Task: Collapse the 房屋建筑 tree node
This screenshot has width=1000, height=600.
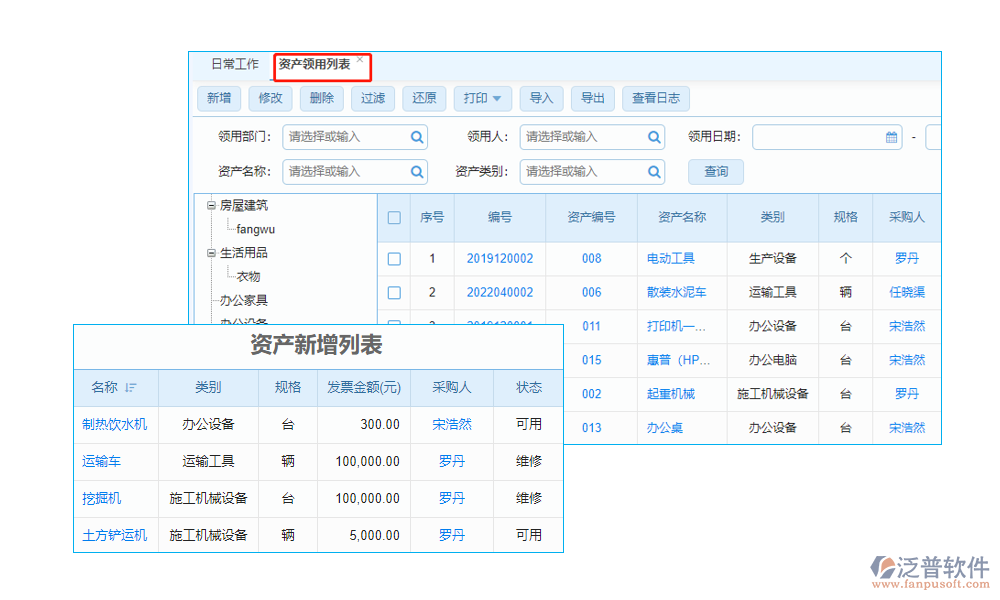Action: pyautogui.click(x=211, y=206)
